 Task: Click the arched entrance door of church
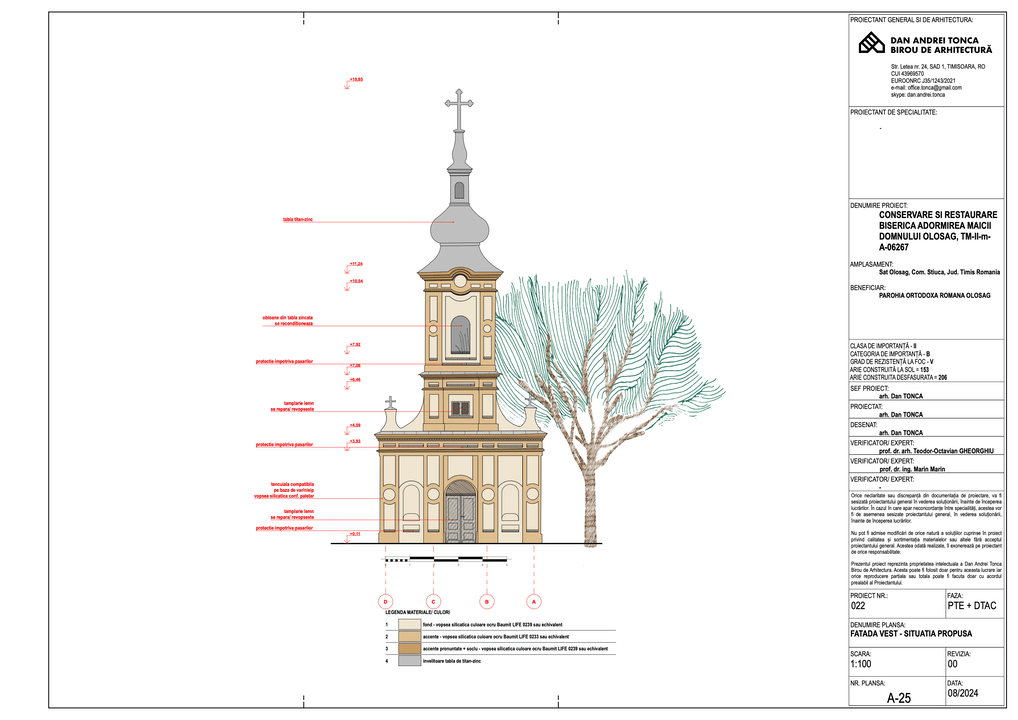(460, 512)
